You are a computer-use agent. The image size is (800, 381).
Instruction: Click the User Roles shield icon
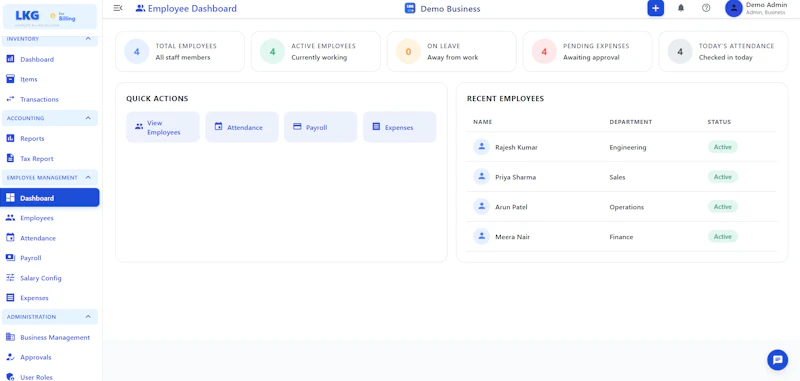tap(10, 377)
